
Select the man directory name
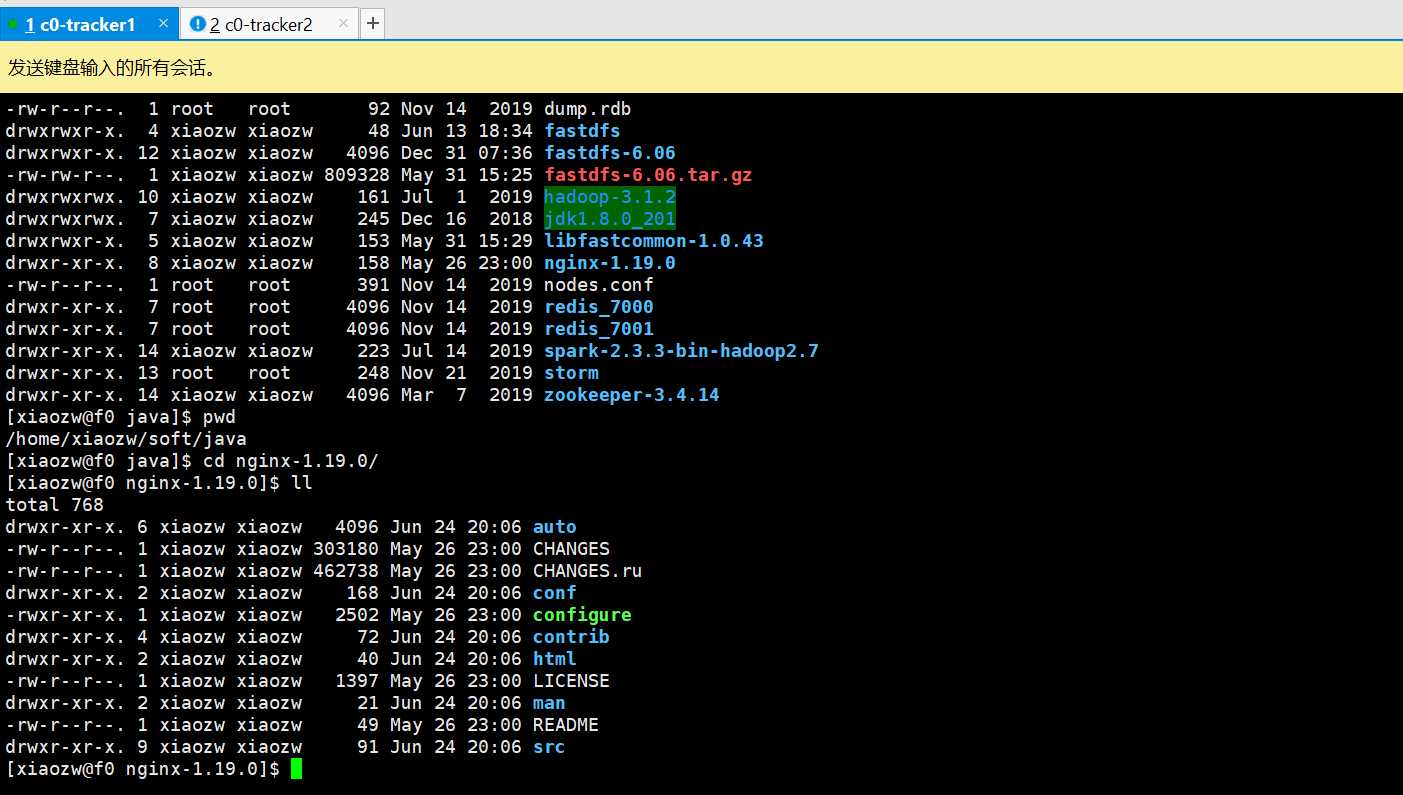(549, 703)
